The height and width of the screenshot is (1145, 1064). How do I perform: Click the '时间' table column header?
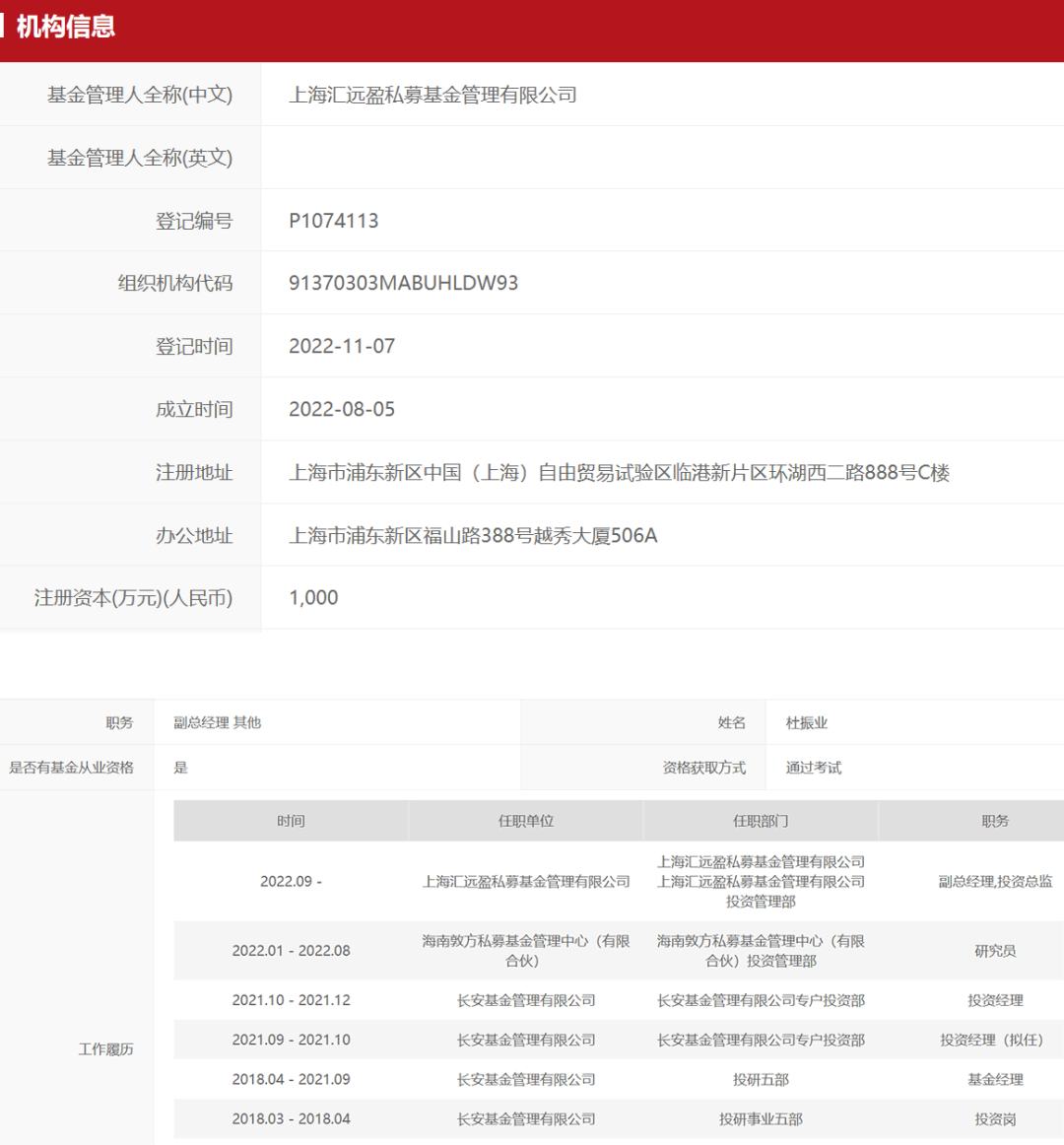(291, 822)
